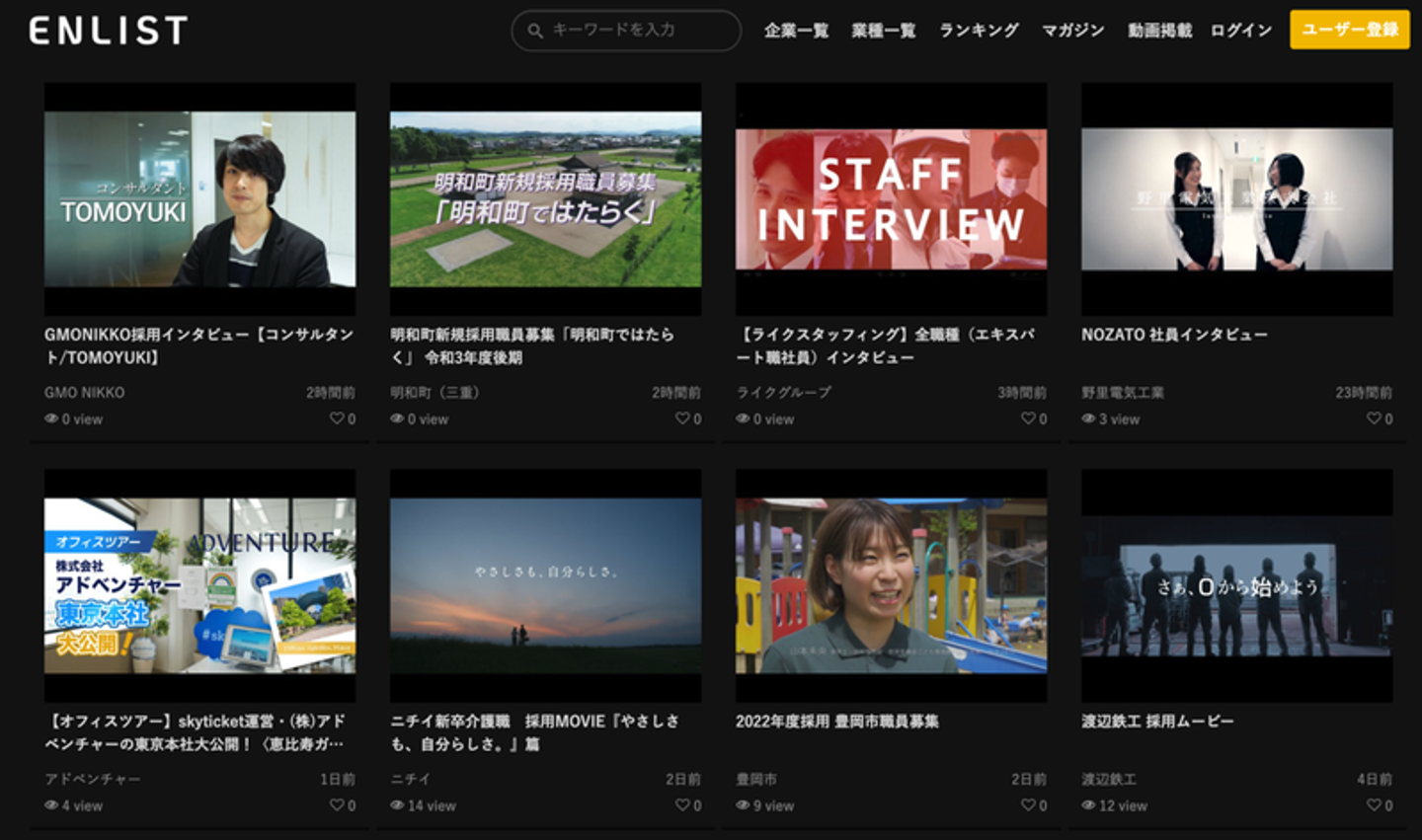This screenshot has width=1422, height=840.
Task: Click the 渡辺鉄工 採用ムービー title
Action: point(1157,722)
